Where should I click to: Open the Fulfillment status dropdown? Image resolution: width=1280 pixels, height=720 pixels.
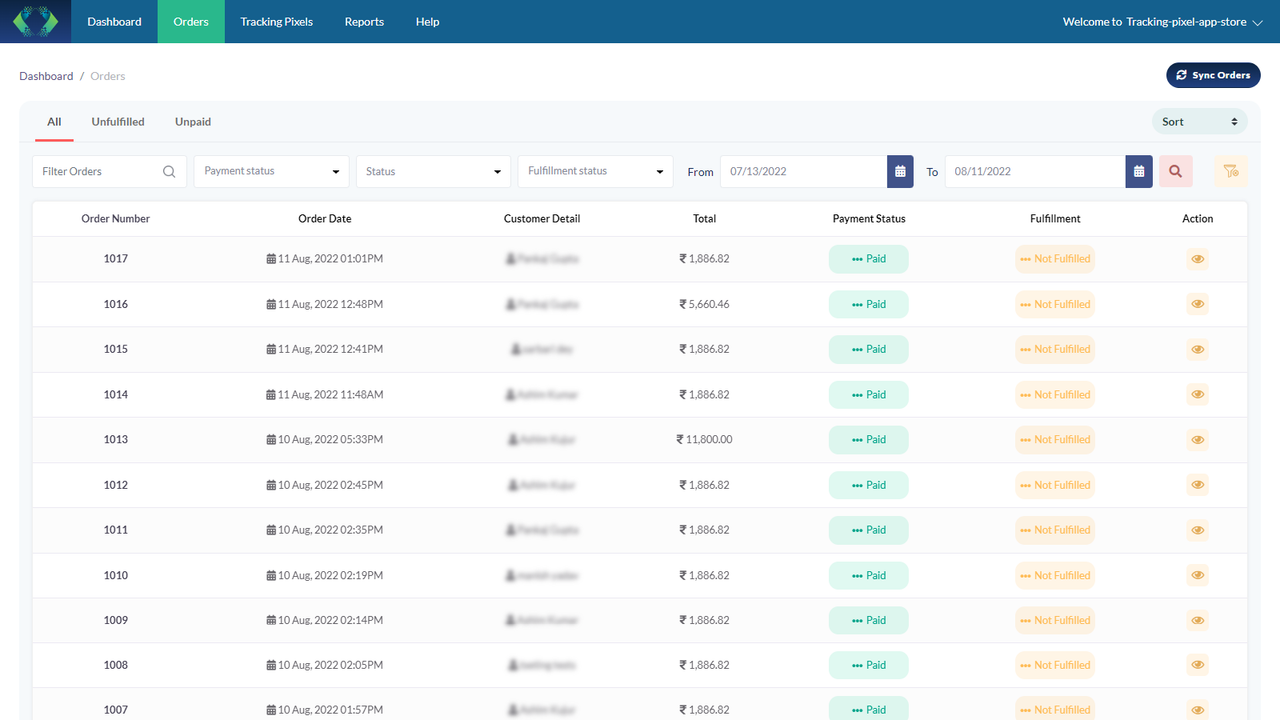click(x=595, y=171)
